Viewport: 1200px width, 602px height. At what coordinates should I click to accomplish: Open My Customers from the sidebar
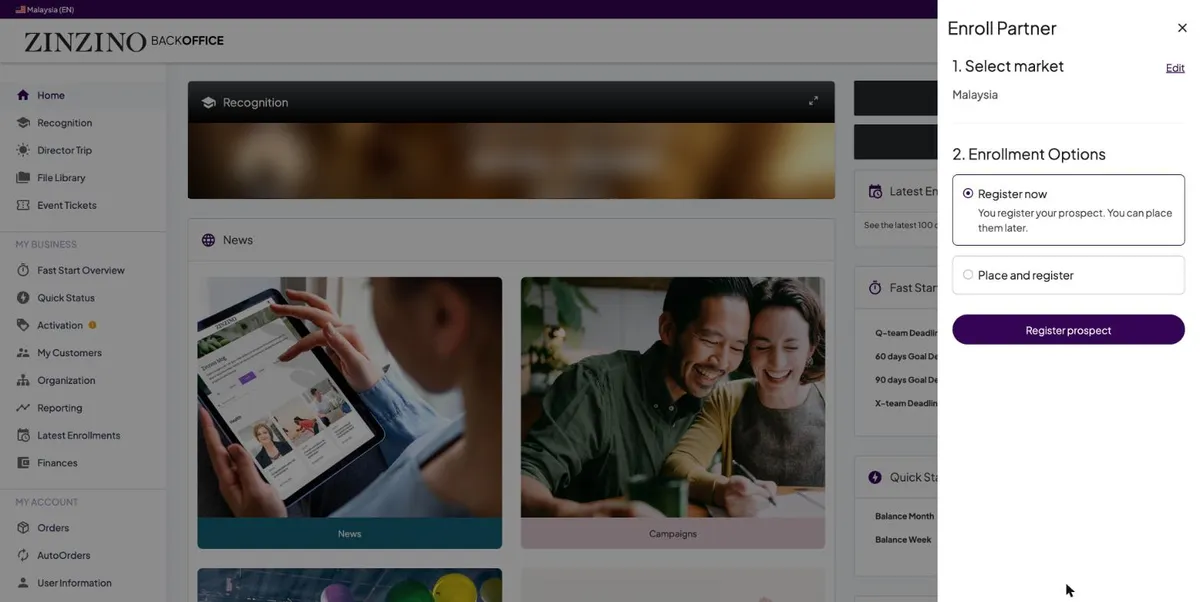70,353
